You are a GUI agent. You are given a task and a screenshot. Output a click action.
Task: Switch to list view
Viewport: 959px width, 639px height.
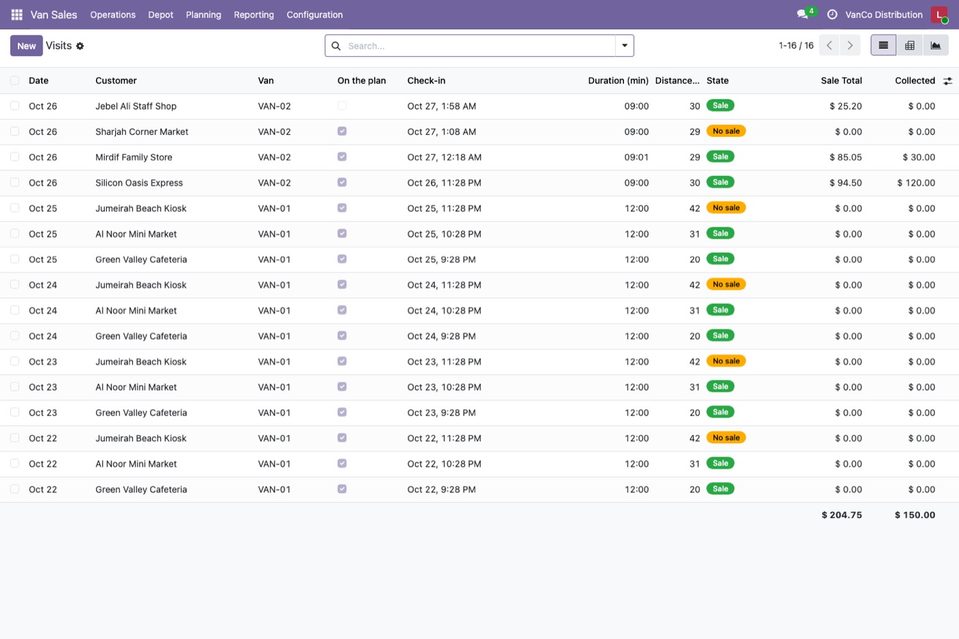coord(883,45)
